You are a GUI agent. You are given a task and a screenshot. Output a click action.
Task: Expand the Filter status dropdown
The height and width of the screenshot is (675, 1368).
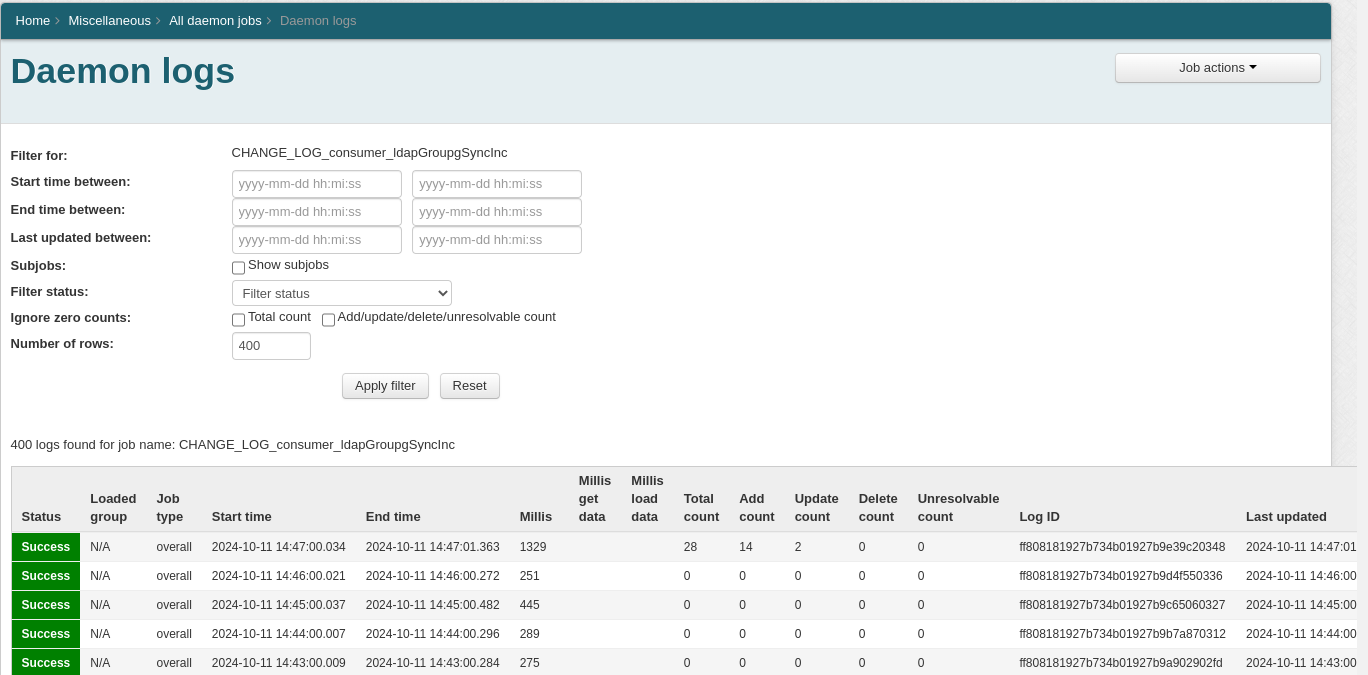pos(341,293)
